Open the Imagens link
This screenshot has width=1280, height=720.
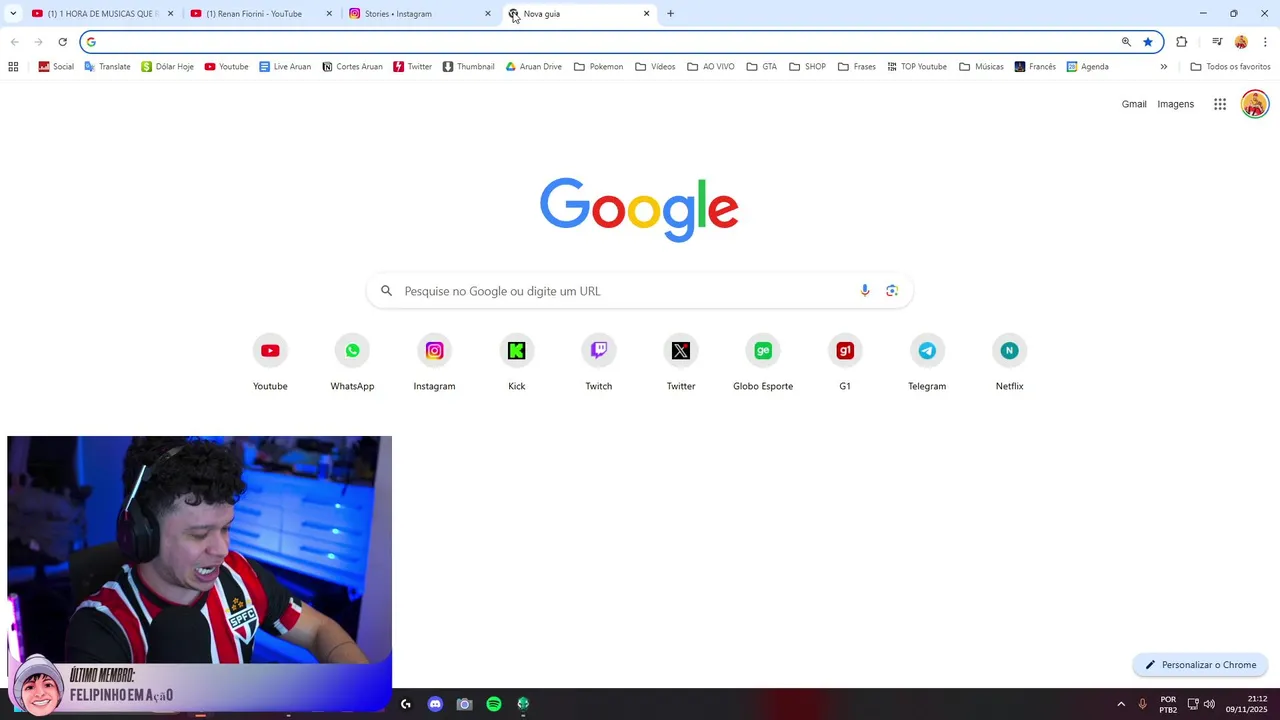(x=1176, y=104)
